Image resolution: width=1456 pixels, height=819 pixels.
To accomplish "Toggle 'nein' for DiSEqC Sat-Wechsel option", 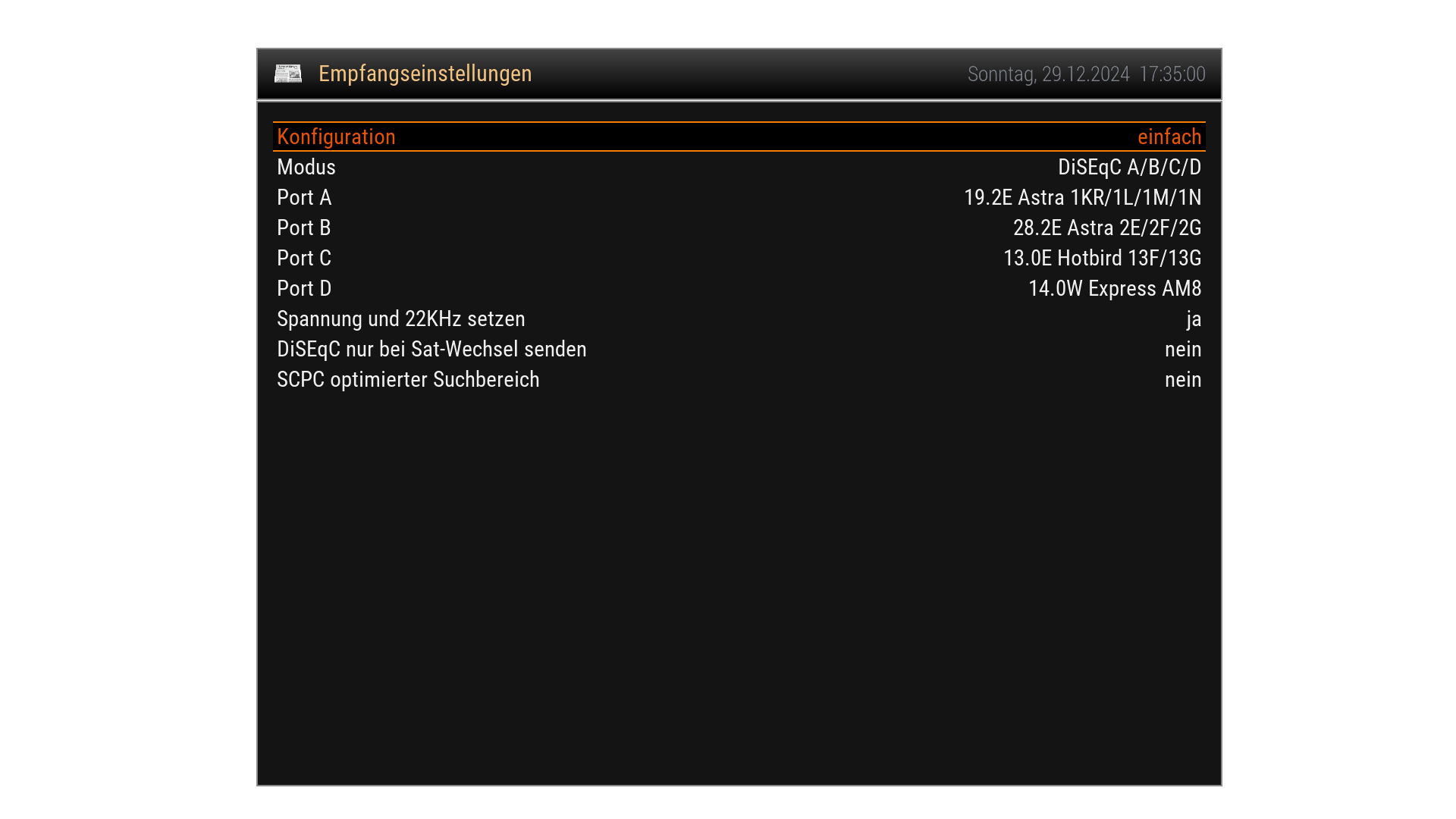I will point(1183,349).
